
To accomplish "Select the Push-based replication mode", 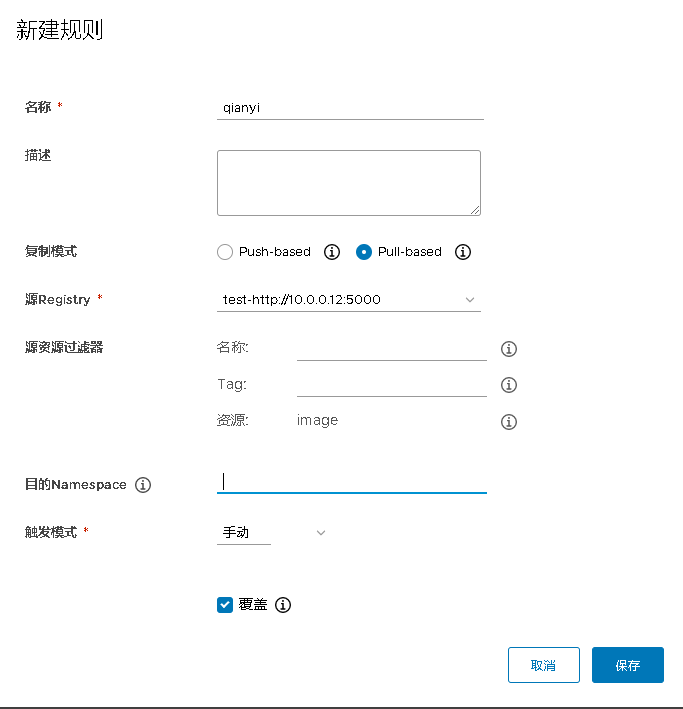I will pyautogui.click(x=225, y=252).
